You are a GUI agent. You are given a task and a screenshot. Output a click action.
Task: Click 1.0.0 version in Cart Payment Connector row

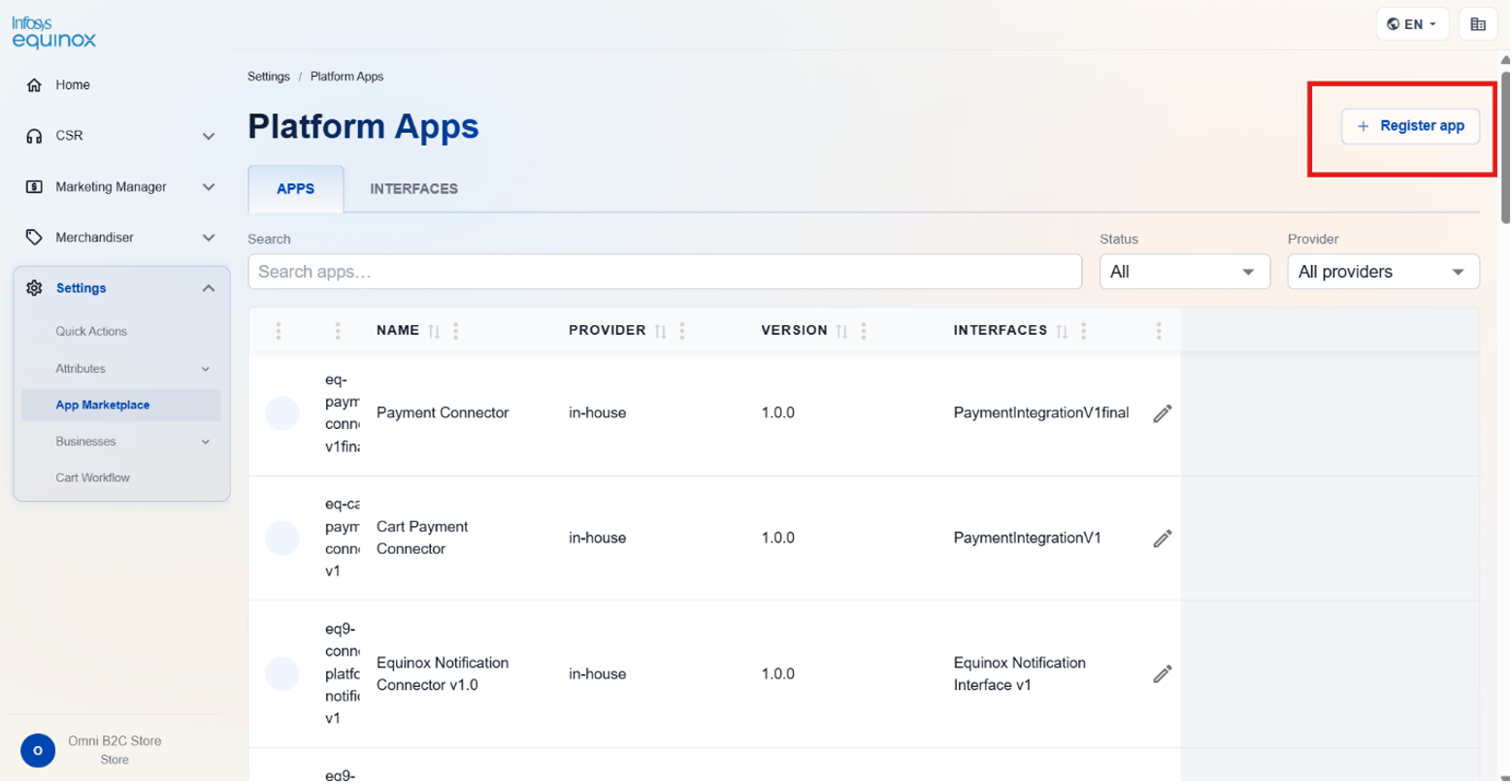[x=778, y=539]
